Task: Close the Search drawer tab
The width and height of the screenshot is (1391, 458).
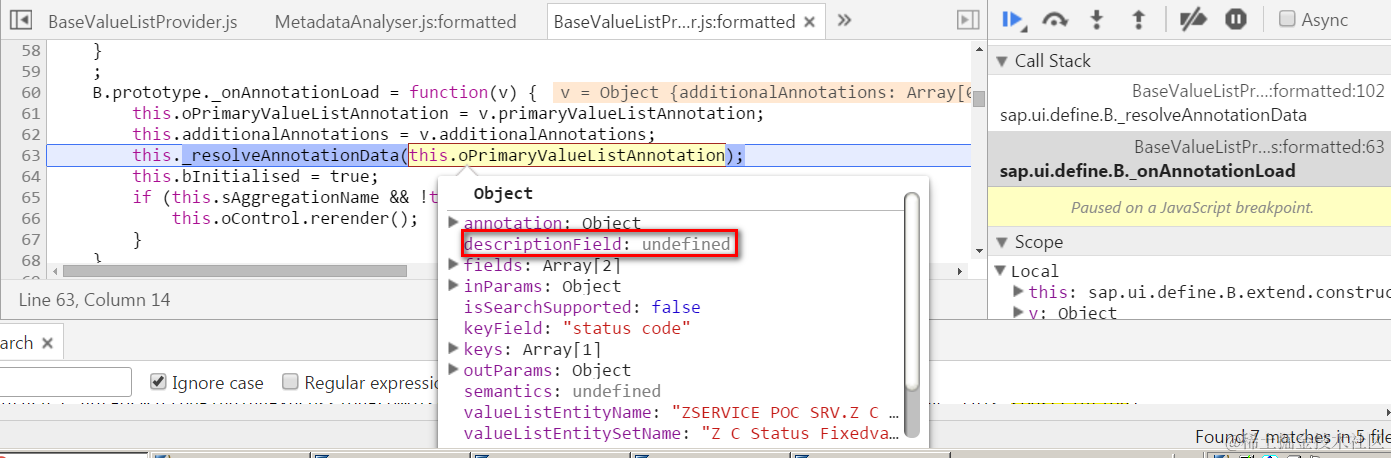Action: click(47, 343)
